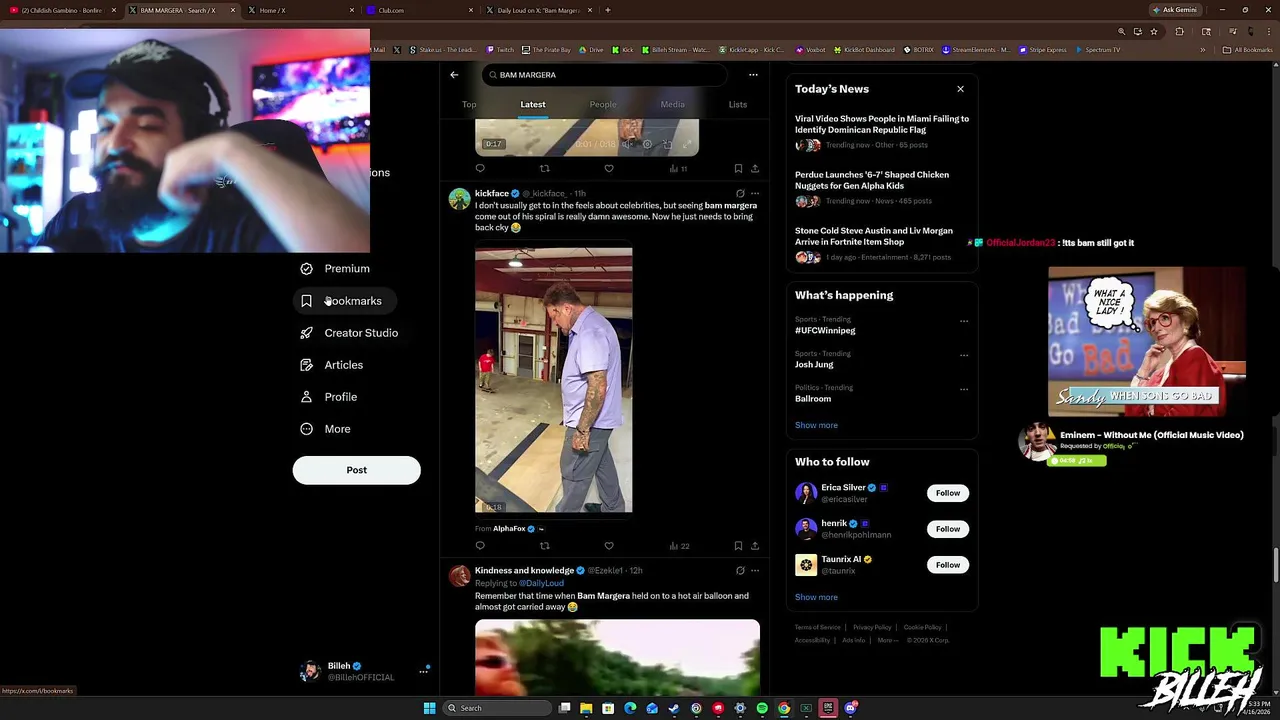Image resolution: width=1280 pixels, height=720 pixels.
Task: Open Articles in the sidebar
Action: [333, 365]
